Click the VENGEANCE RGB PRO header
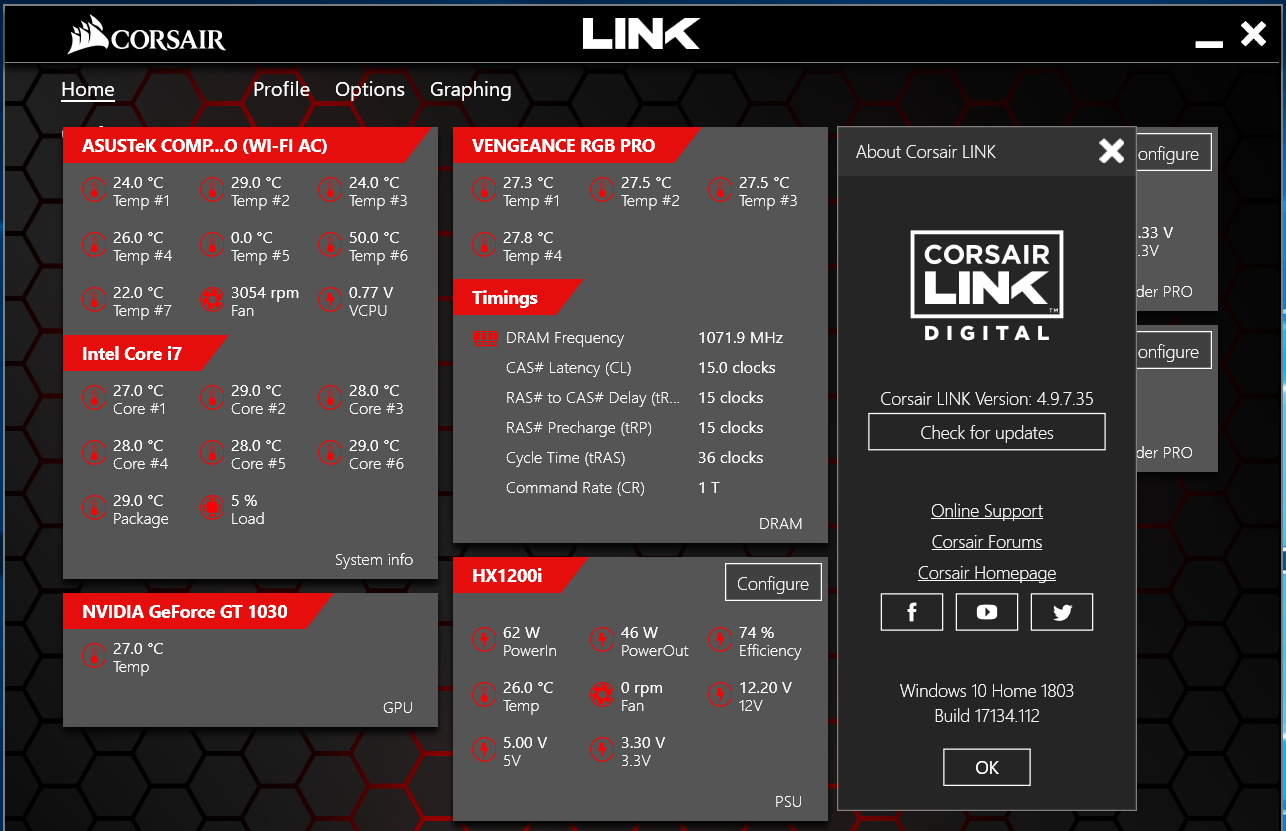Image resolution: width=1286 pixels, height=831 pixels. pos(577,146)
